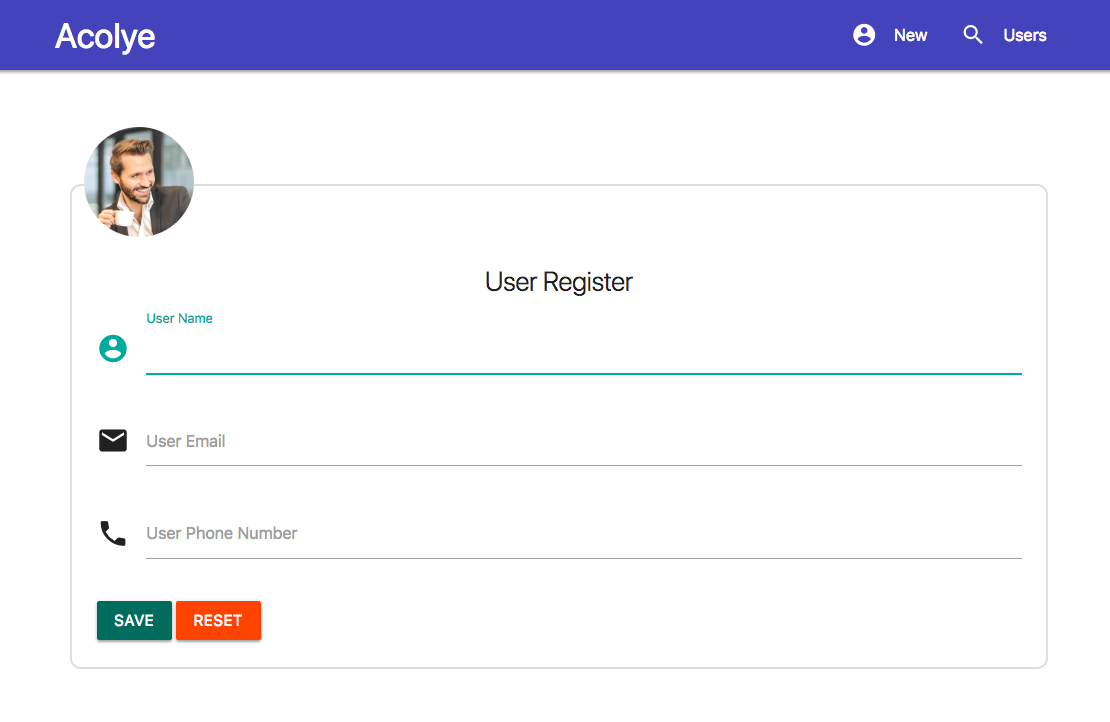Click the phone handset icon

[113, 533]
